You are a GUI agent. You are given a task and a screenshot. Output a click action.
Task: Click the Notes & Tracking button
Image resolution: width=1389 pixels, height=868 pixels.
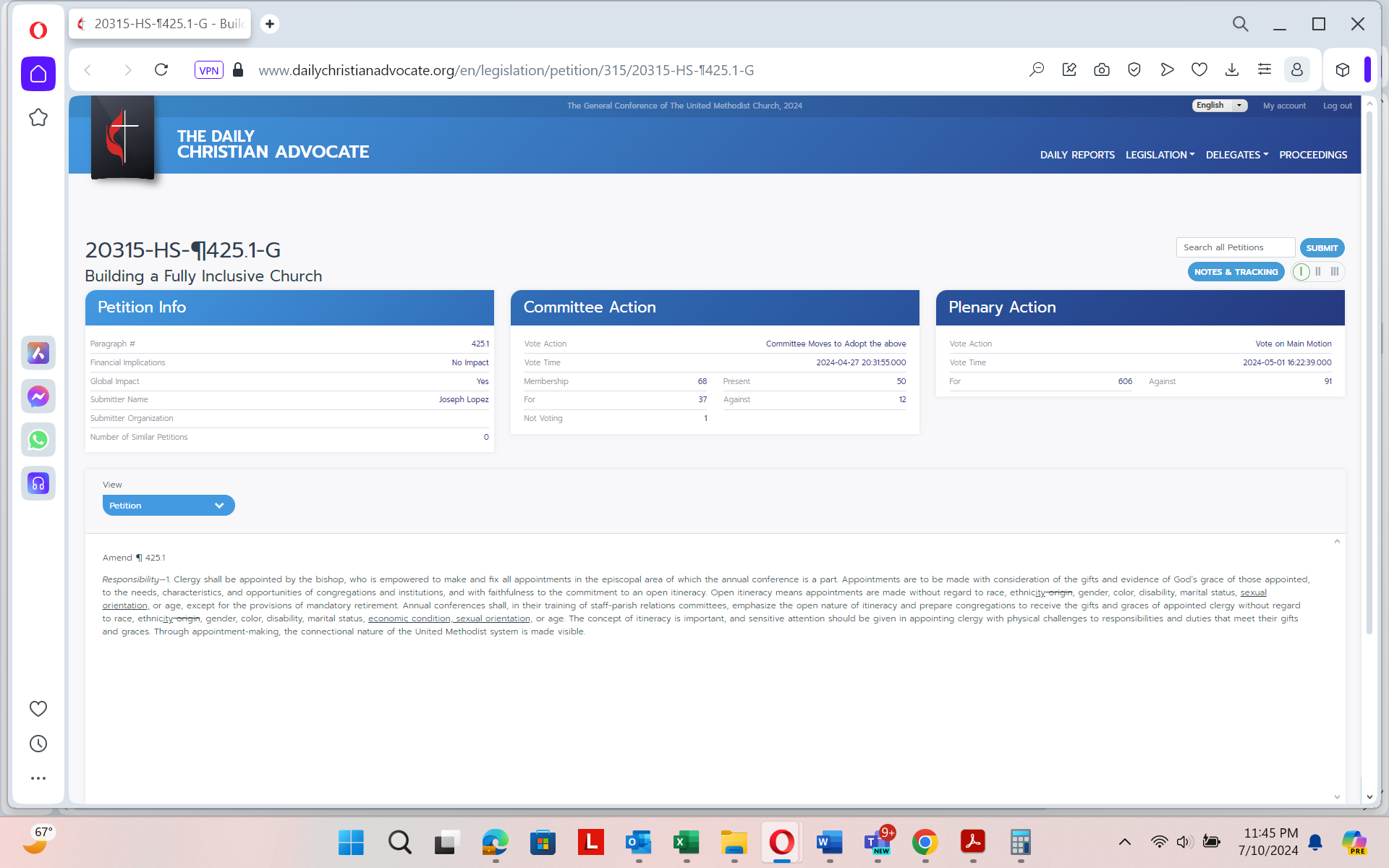coord(1236,272)
